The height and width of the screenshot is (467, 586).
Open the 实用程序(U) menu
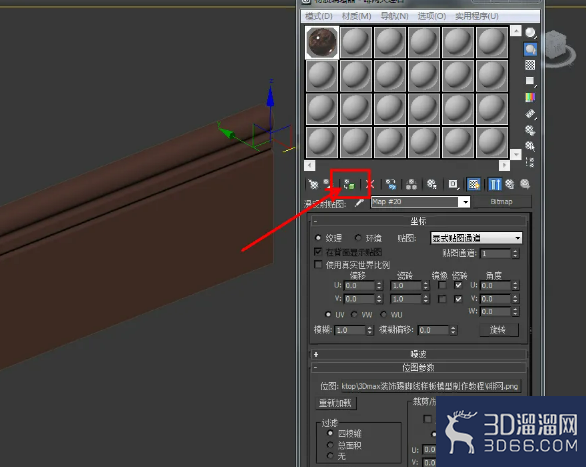click(477, 16)
